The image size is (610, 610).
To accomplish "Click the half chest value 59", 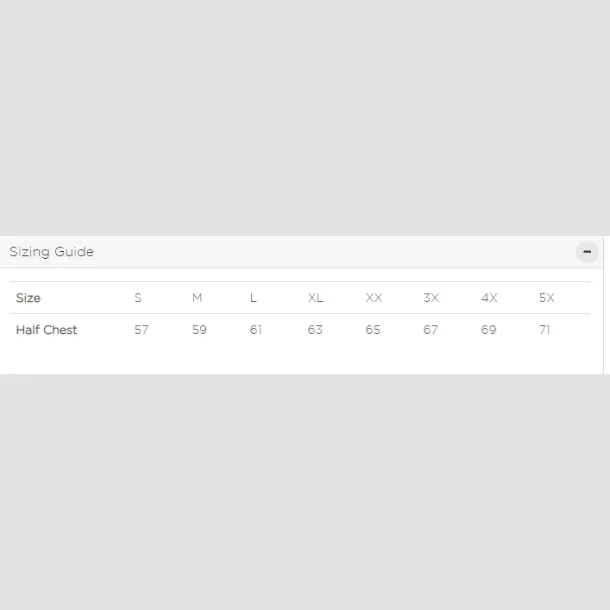I will [199, 330].
